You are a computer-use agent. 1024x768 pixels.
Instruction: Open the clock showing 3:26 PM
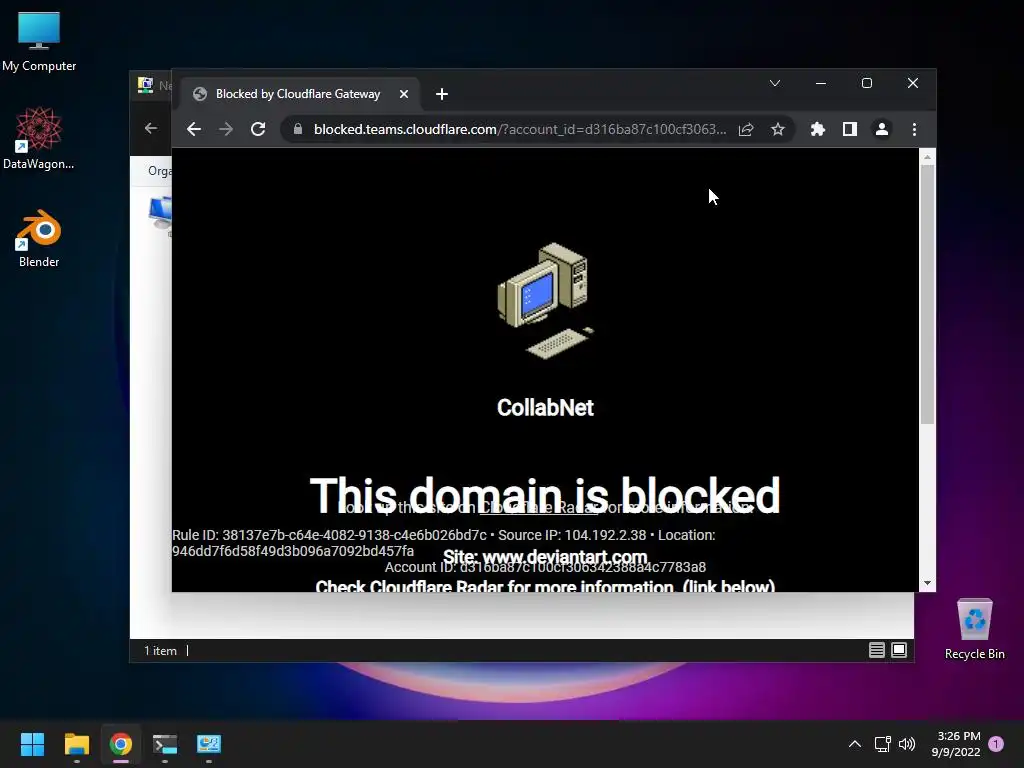pyautogui.click(x=956, y=744)
